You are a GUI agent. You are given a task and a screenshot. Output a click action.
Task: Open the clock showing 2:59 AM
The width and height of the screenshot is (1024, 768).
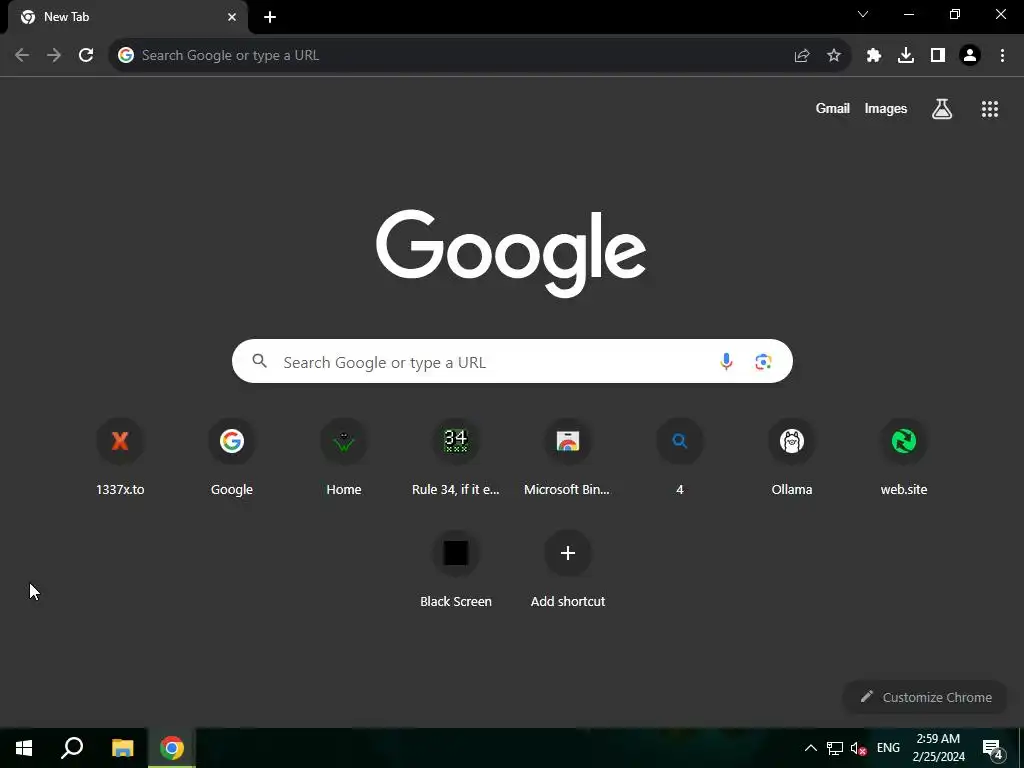pyautogui.click(x=938, y=748)
